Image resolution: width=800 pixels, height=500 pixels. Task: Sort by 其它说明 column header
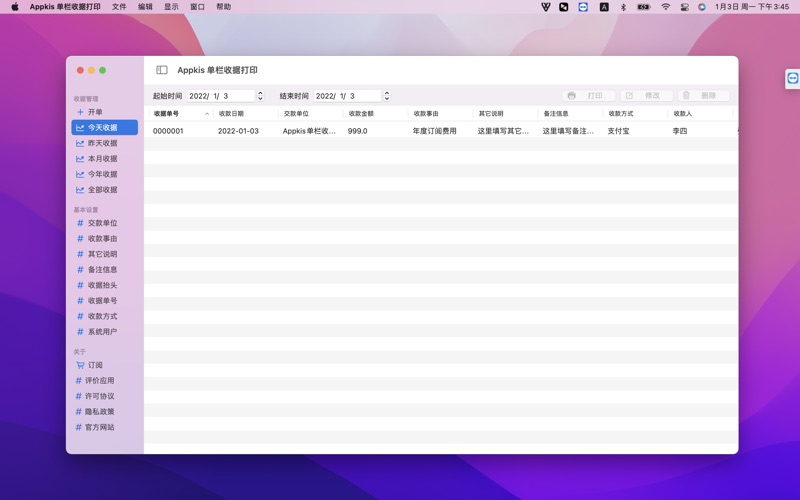point(506,114)
